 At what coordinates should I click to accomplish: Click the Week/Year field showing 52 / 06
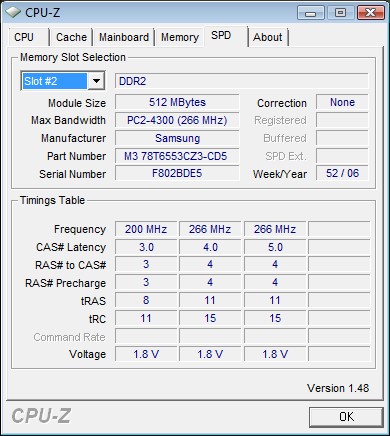(x=342, y=173)
